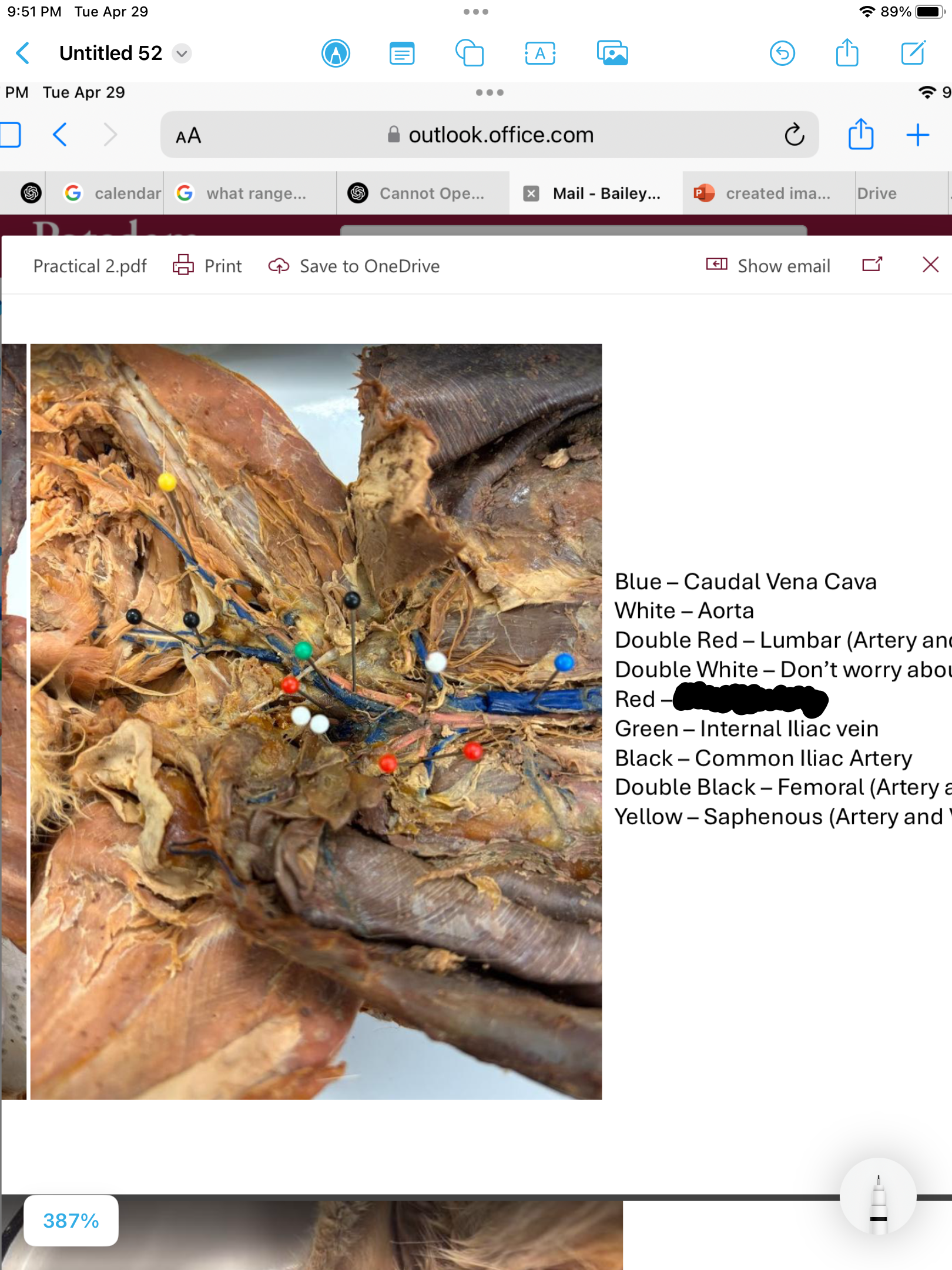Open the floating pen tool palette
Viewport: 952px width, 1270px height.
[x=878, y=1196]
